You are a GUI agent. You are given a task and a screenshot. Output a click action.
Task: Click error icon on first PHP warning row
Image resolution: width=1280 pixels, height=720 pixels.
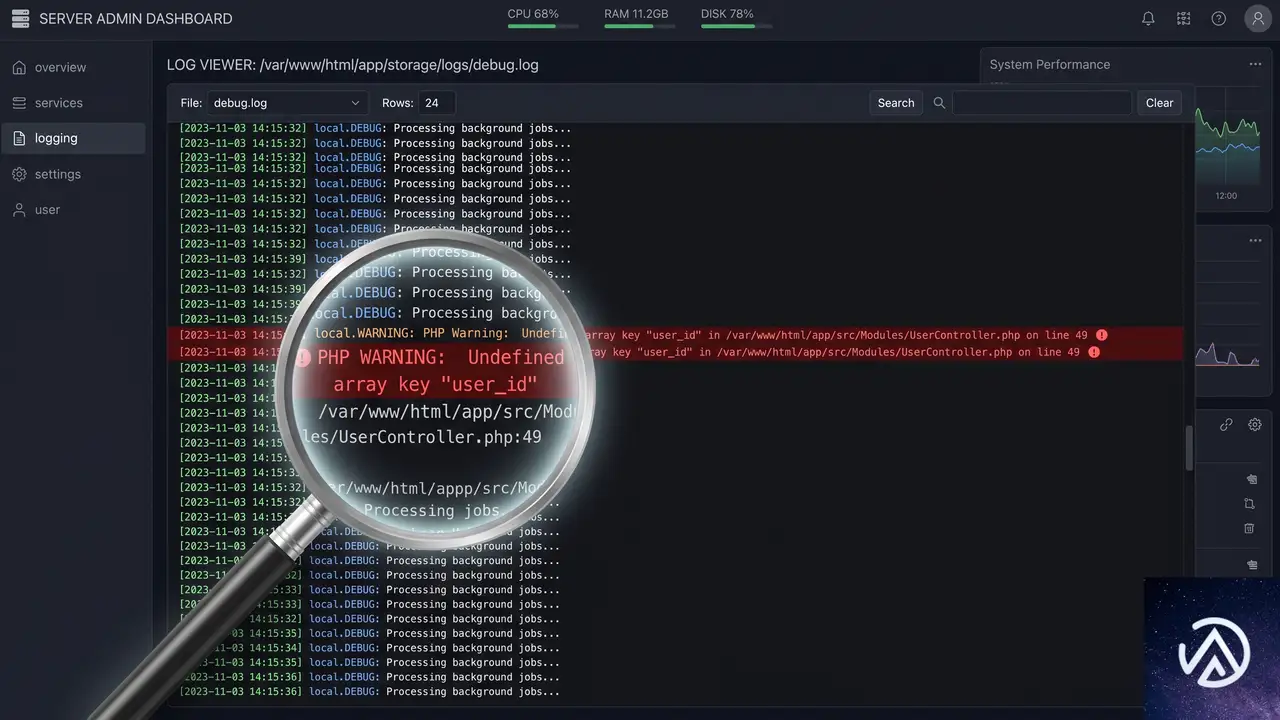1102,335
